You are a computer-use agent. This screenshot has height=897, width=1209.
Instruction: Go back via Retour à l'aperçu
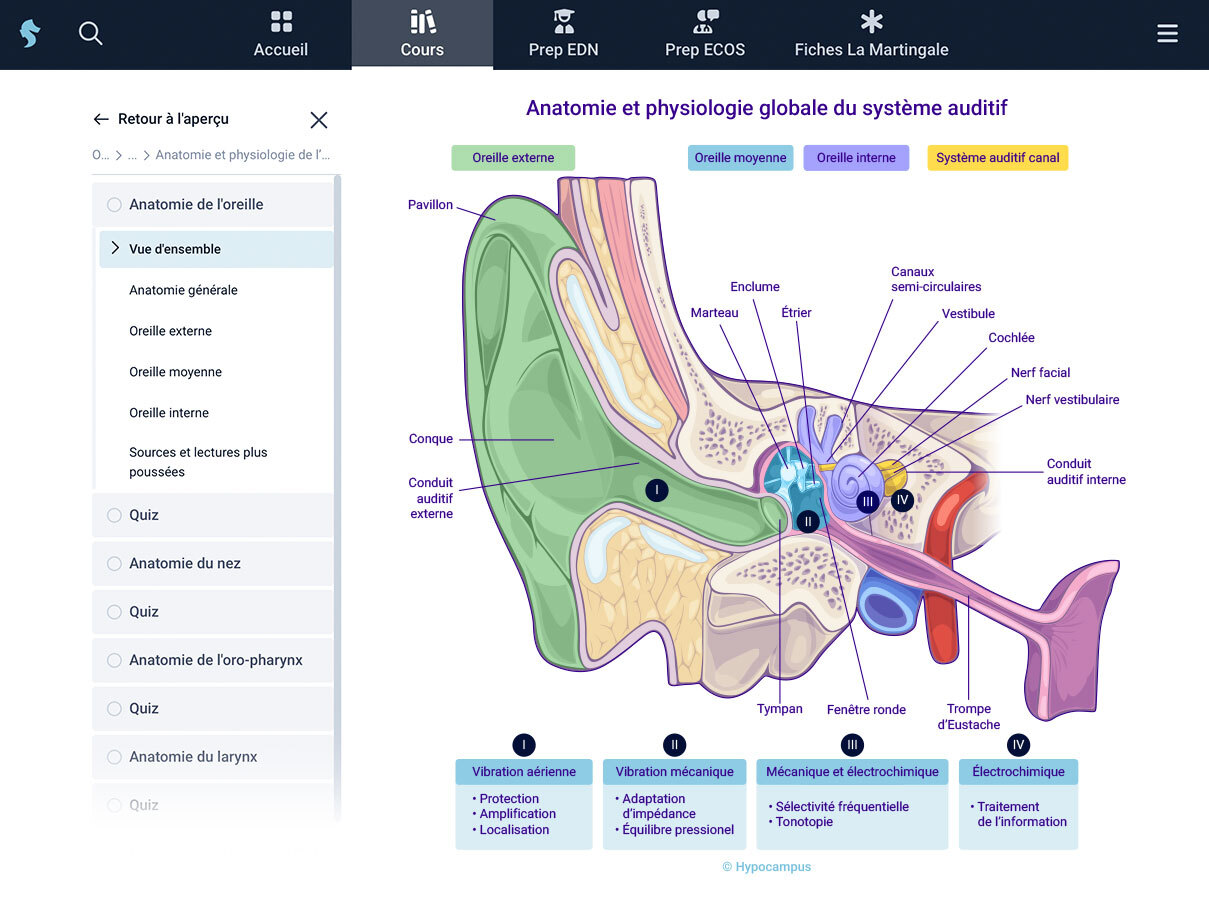pos(161,119)
